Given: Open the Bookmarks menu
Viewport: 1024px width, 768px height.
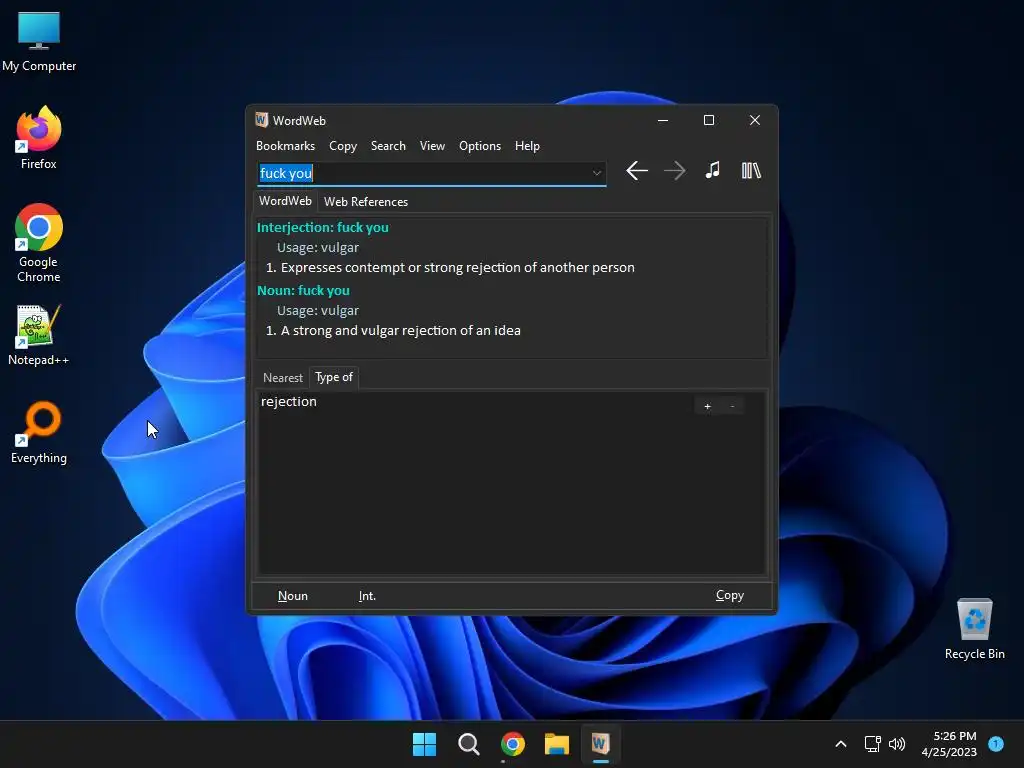Looking at the screenshot, I should pyautogui.click(x=285, y=146).
